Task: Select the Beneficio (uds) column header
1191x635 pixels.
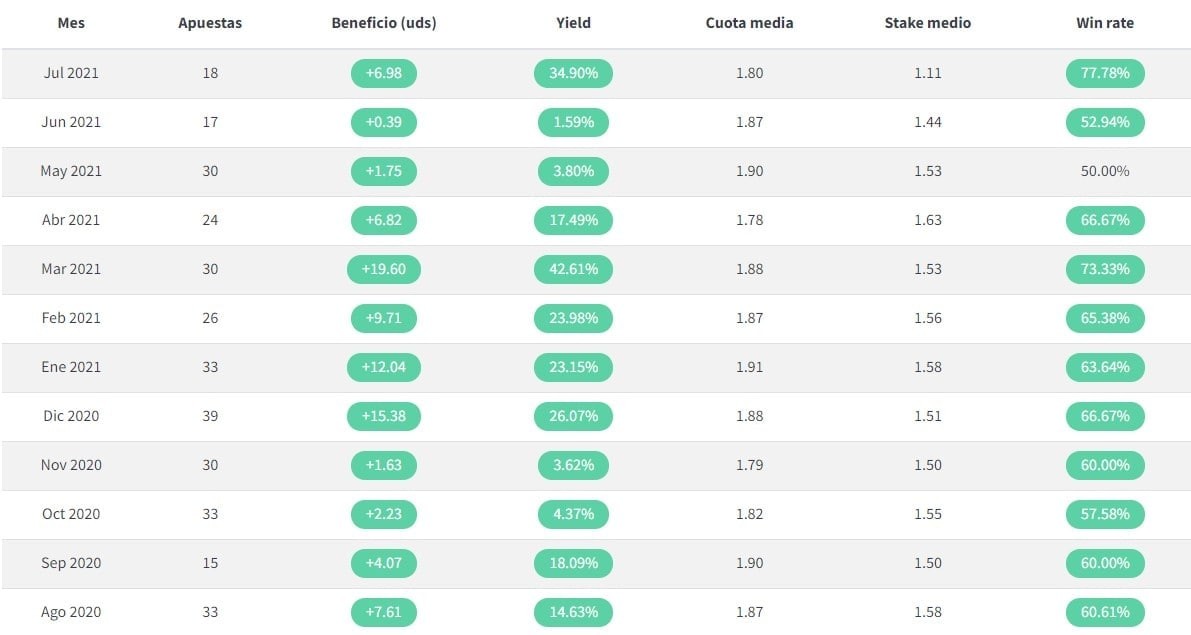Action: tap(384, 23)
